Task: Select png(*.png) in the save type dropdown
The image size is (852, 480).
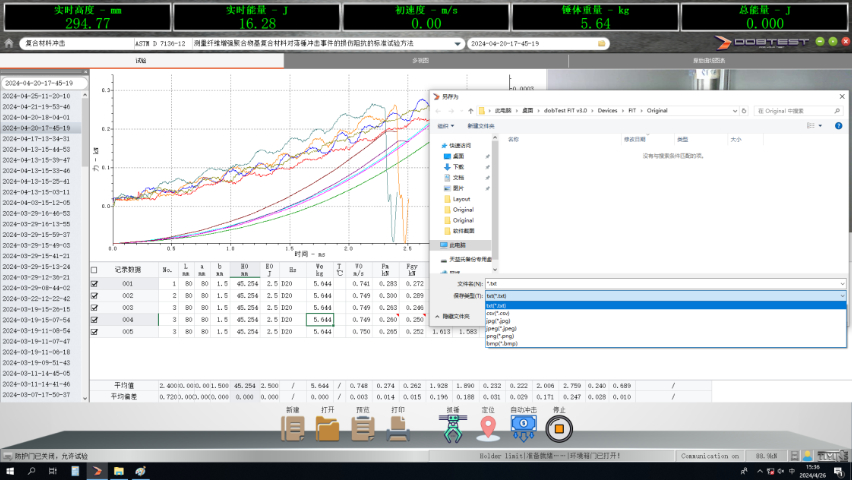Action: click(500, 336)
